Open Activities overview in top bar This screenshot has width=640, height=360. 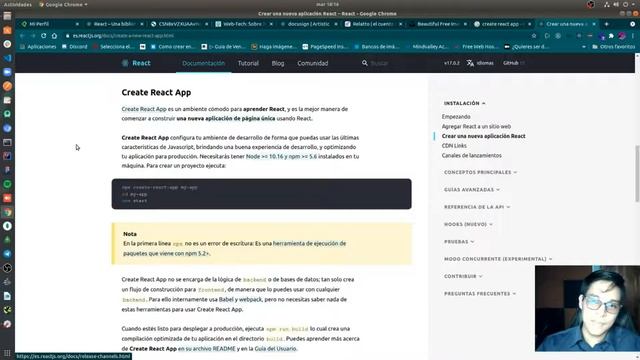pyautogui.click(x=18, y=4)
